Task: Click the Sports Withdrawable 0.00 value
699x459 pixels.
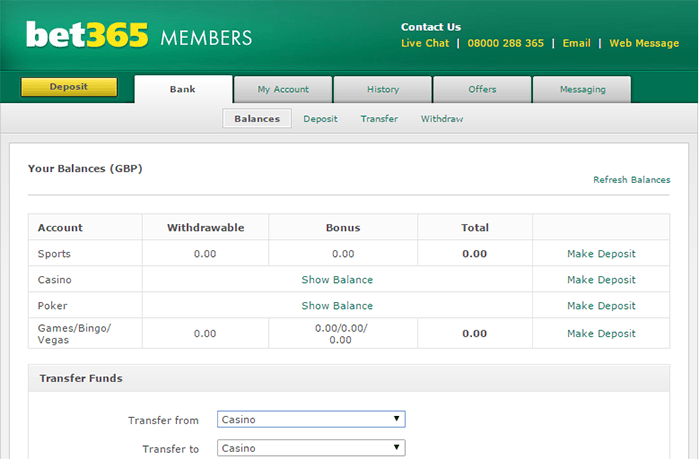Action: click(205, 254)
